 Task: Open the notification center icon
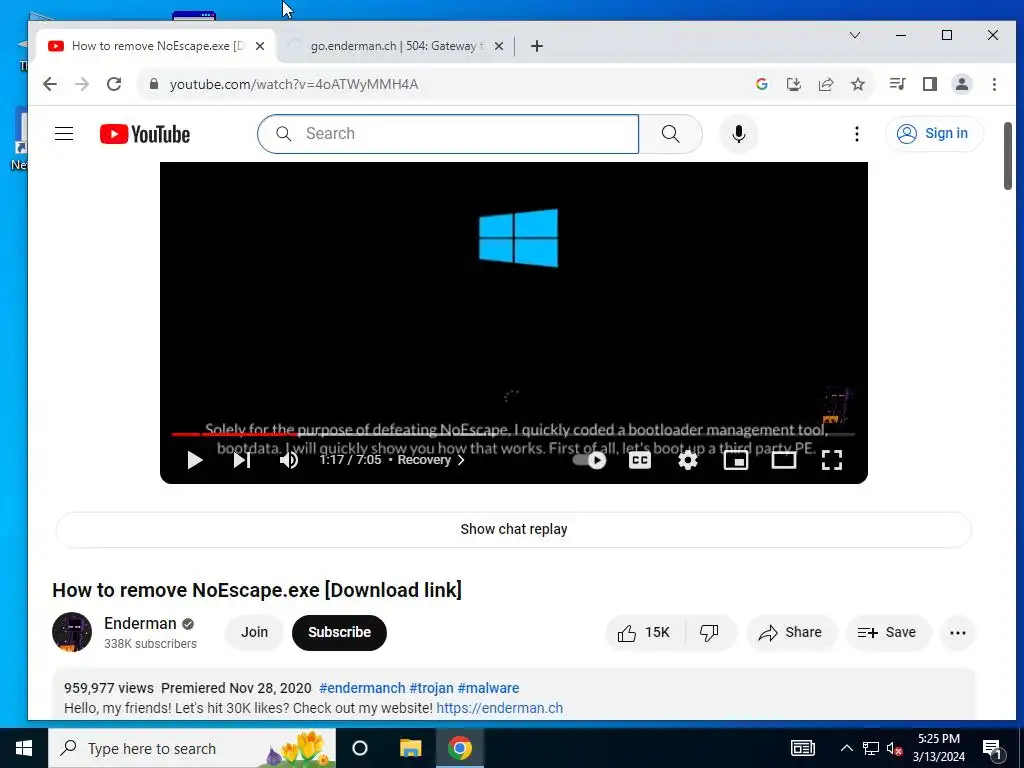click(x=992, y=749)
